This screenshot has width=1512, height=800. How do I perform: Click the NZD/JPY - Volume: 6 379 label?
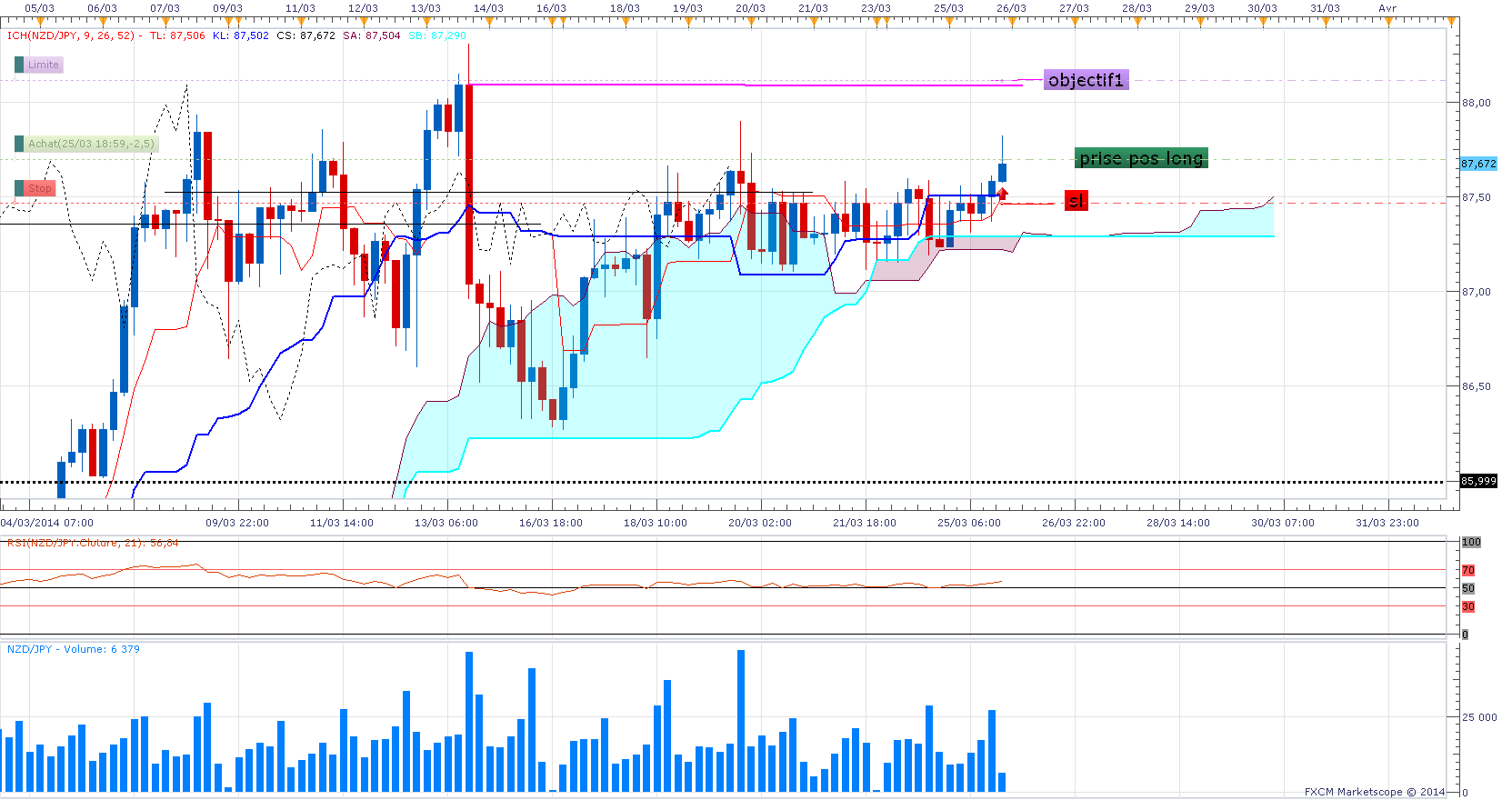point(74,649)
